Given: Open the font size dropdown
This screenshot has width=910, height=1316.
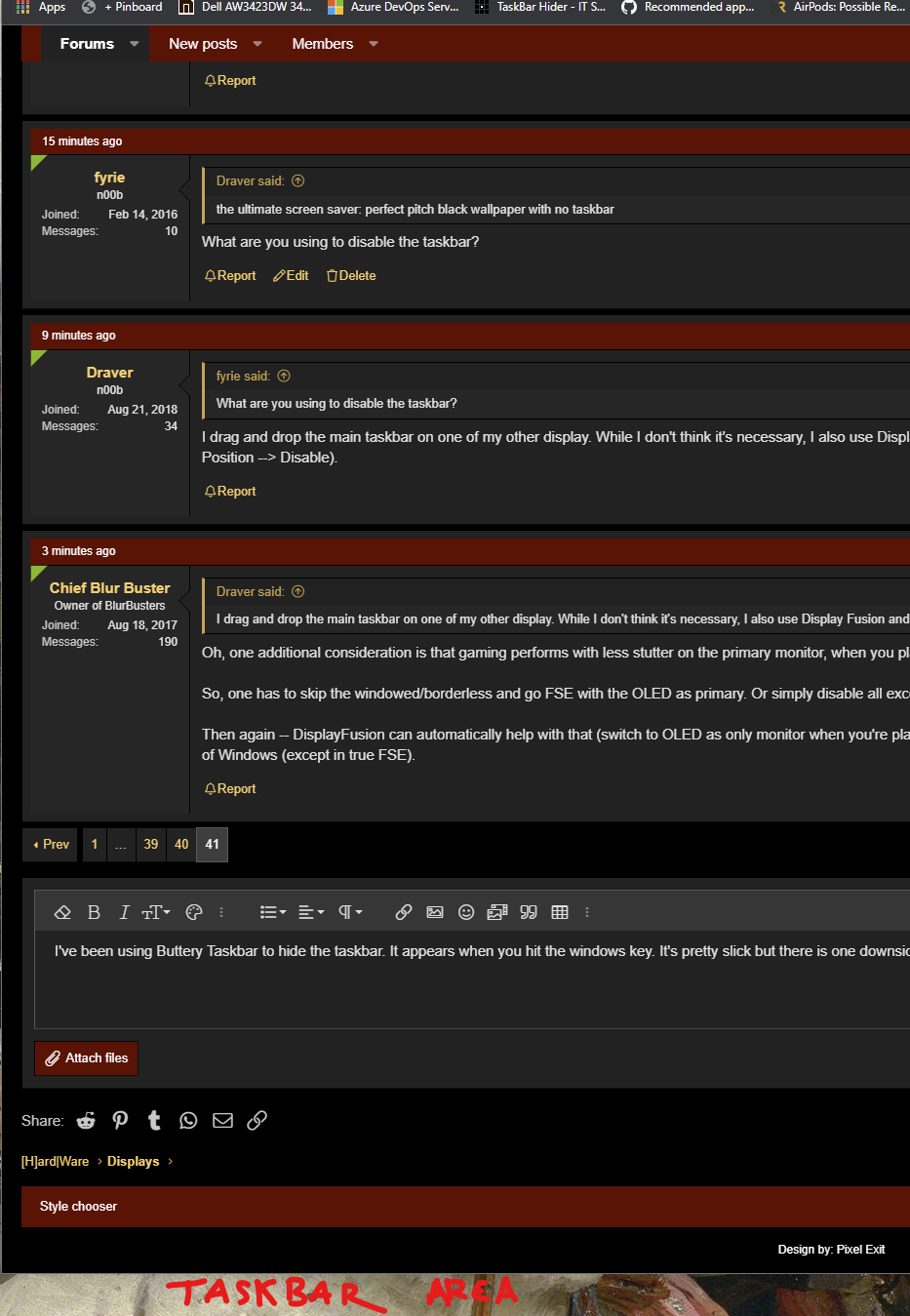Looking at the screenshot, I should (x=156, y=912).
